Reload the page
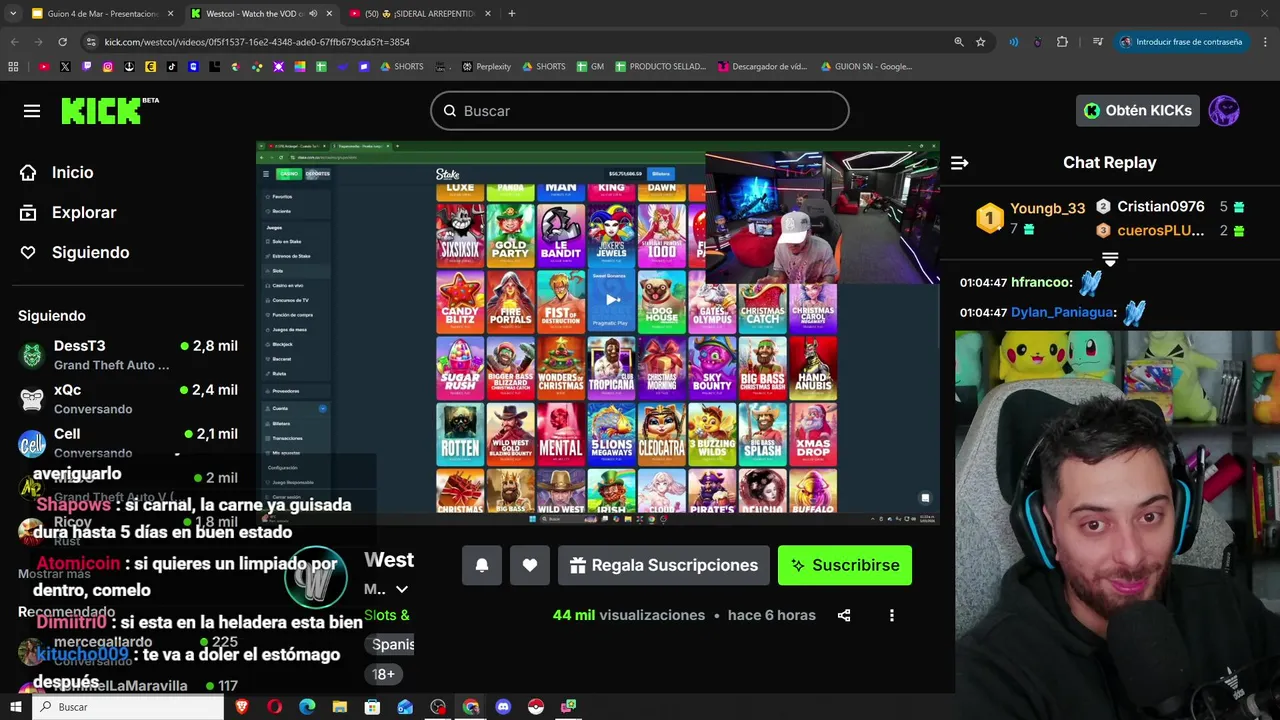This screenshot has height=720, width=1280. (x=62, y=42)
